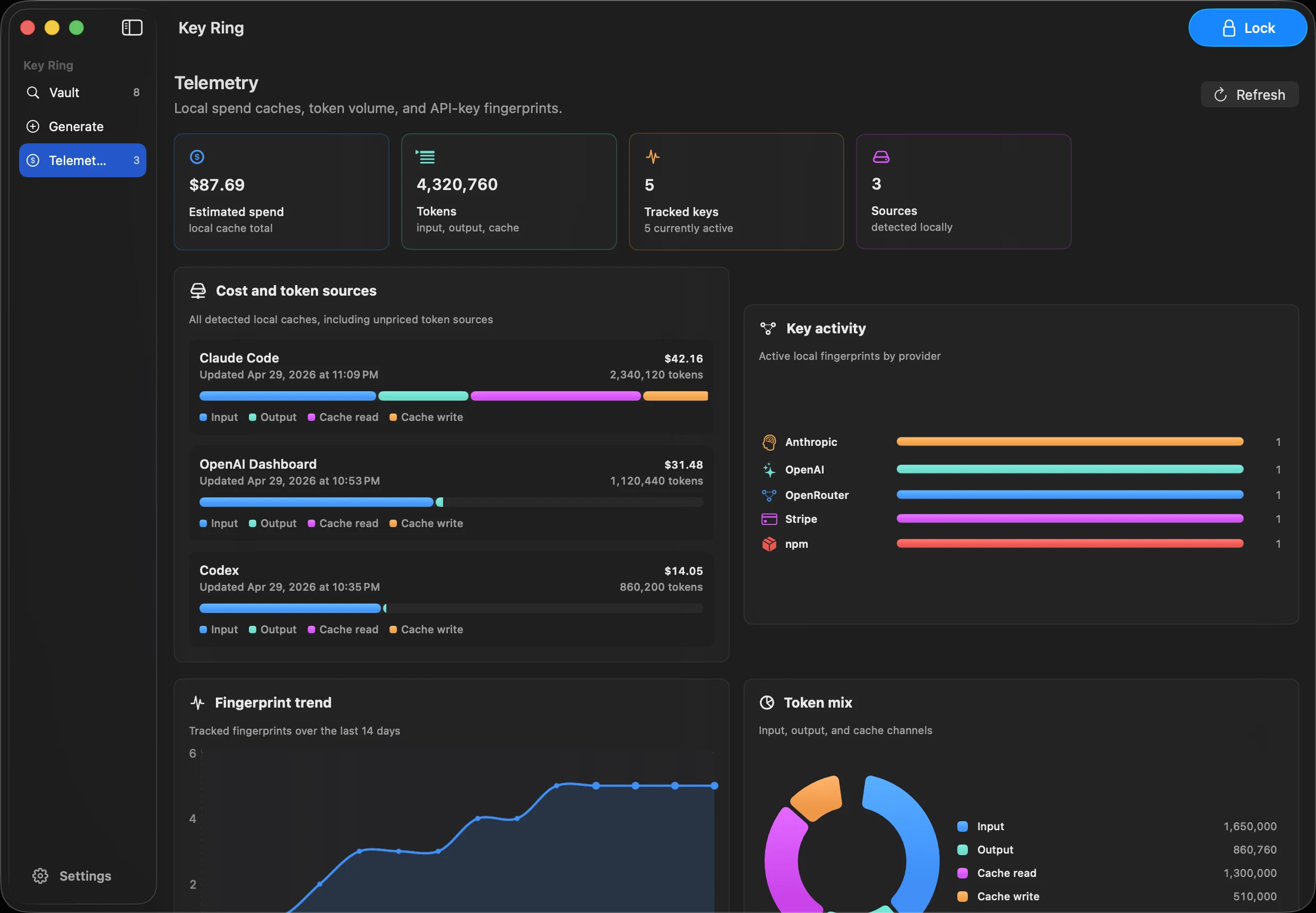Click Claude Code pink Cache read segment
1316x913 pixels.
click(556, 396)
